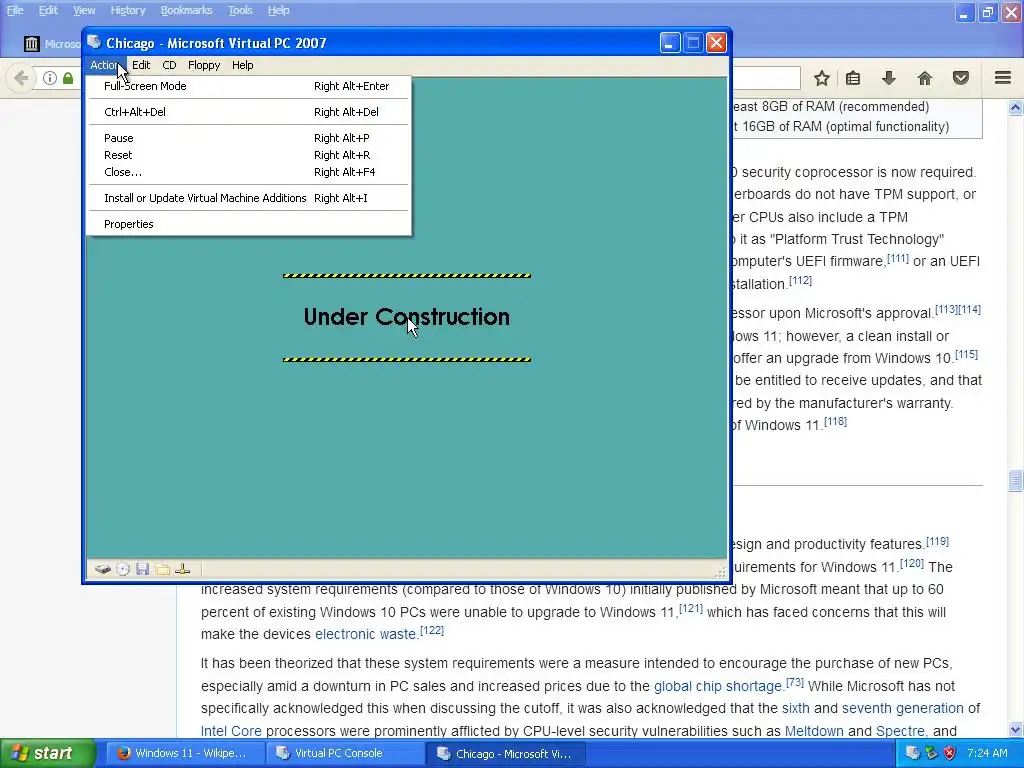Screen dimensions: 1024x768
Task: Open Properties from the Action menu
Action: point(249,225)
